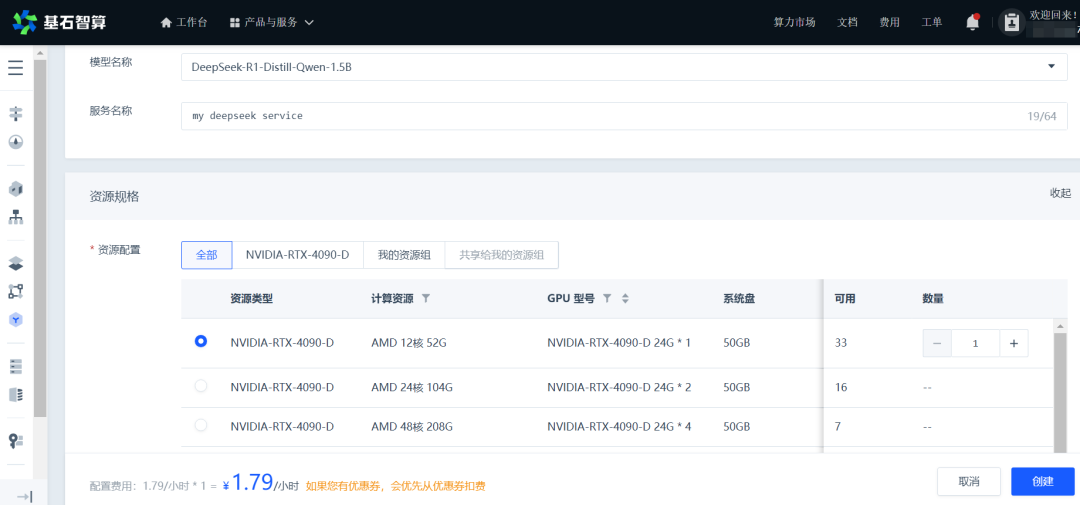Click the ¥1.79 price text
The image size is (1080, 505).
(248, 483)
